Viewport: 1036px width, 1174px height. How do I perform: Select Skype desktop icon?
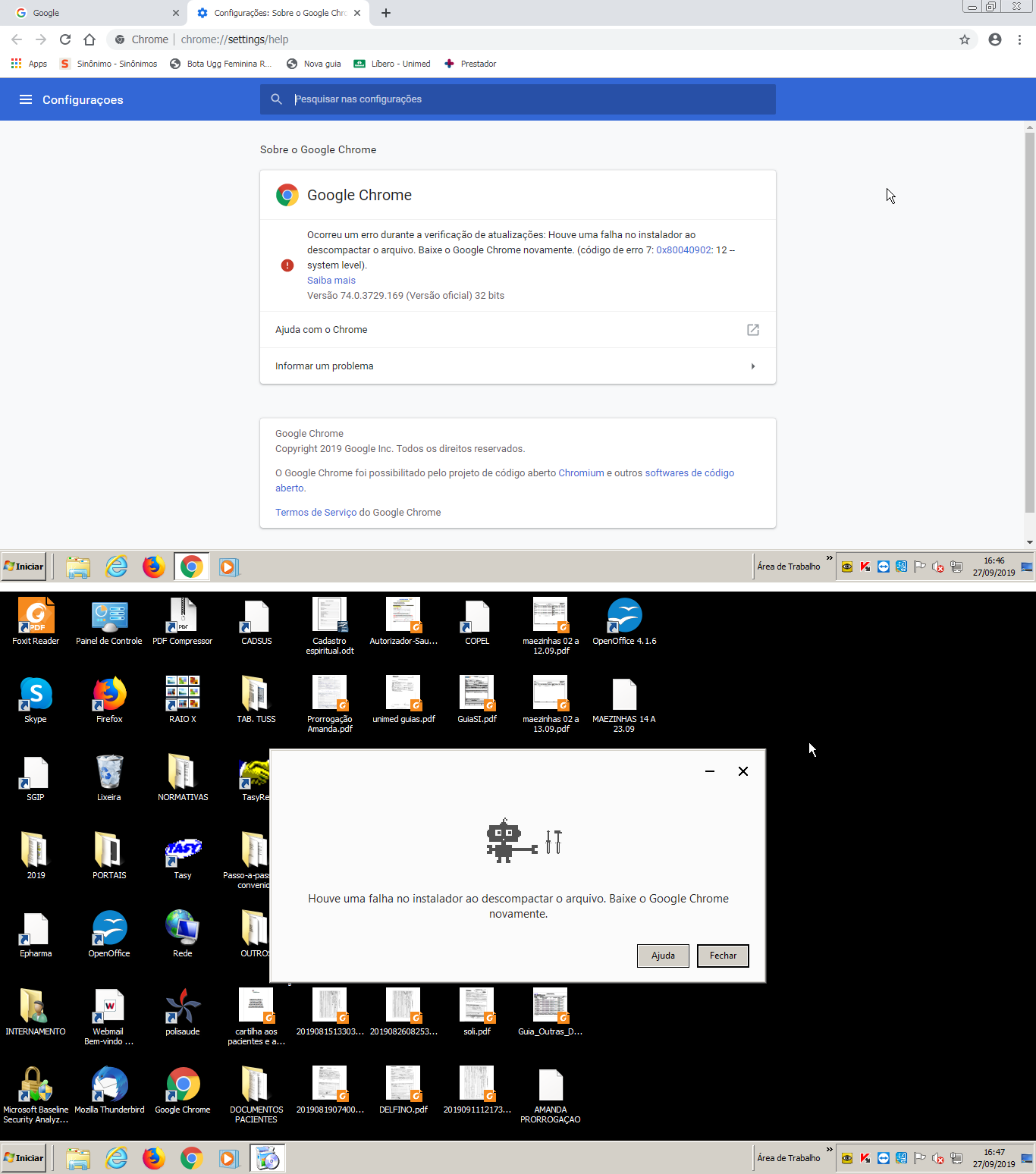(36, 700)
